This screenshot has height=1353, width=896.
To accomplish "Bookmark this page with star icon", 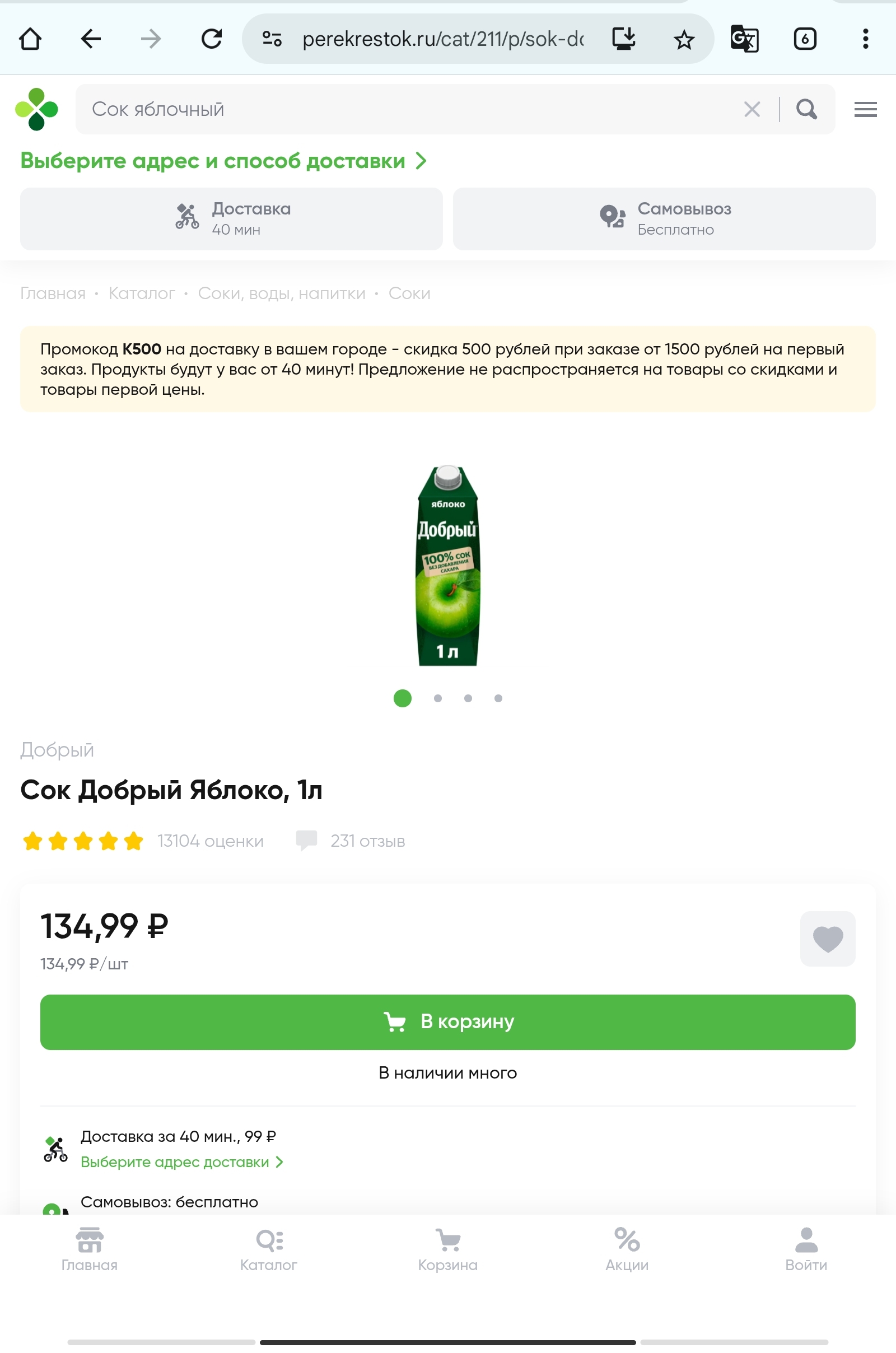I will [683, 39].
